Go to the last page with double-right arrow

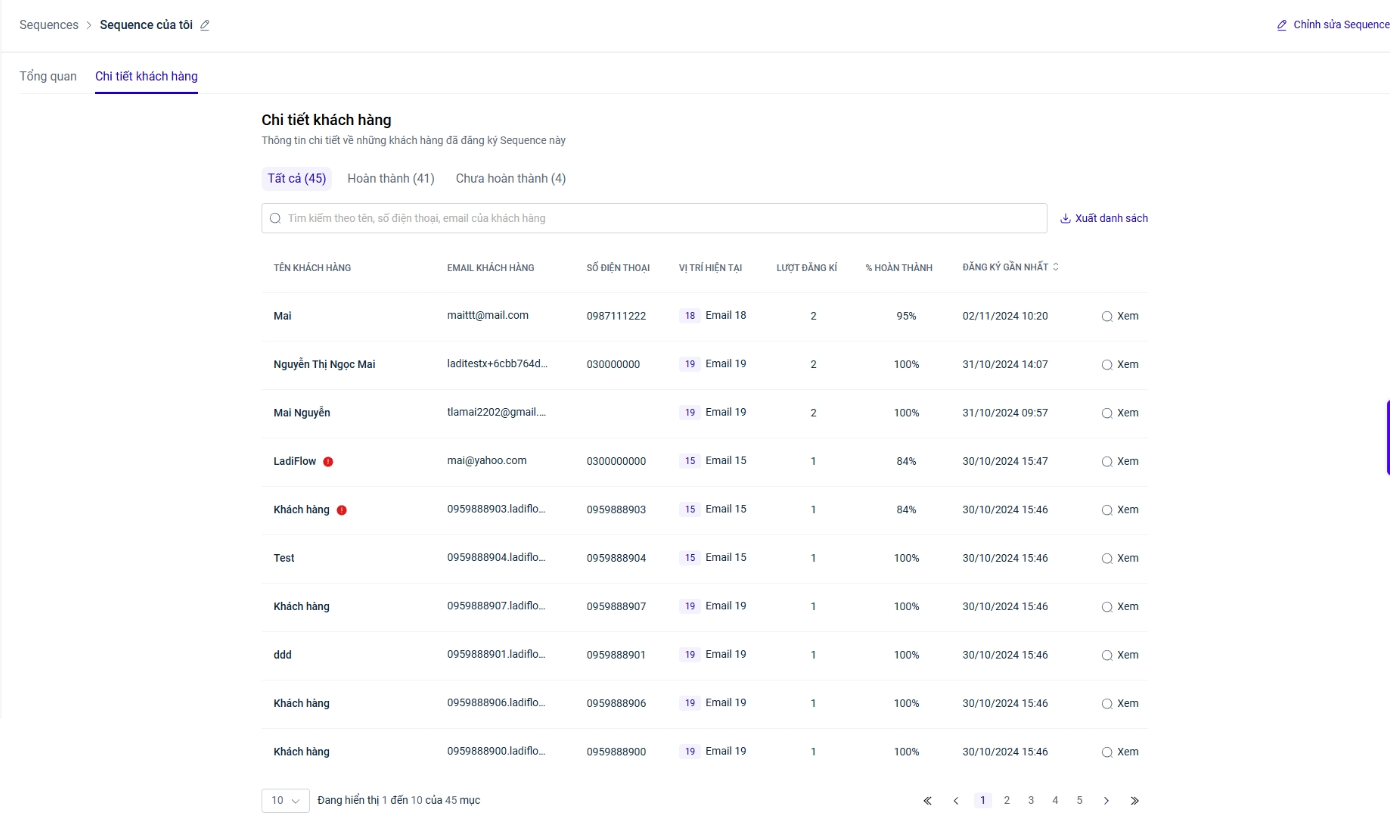(1134, 801)
